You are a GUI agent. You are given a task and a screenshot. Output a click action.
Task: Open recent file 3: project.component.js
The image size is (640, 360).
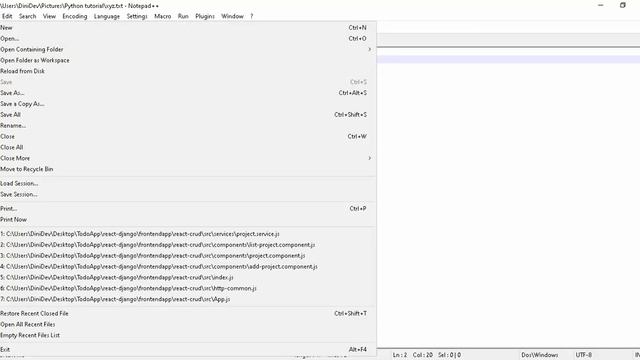click(x=188, y=256)
